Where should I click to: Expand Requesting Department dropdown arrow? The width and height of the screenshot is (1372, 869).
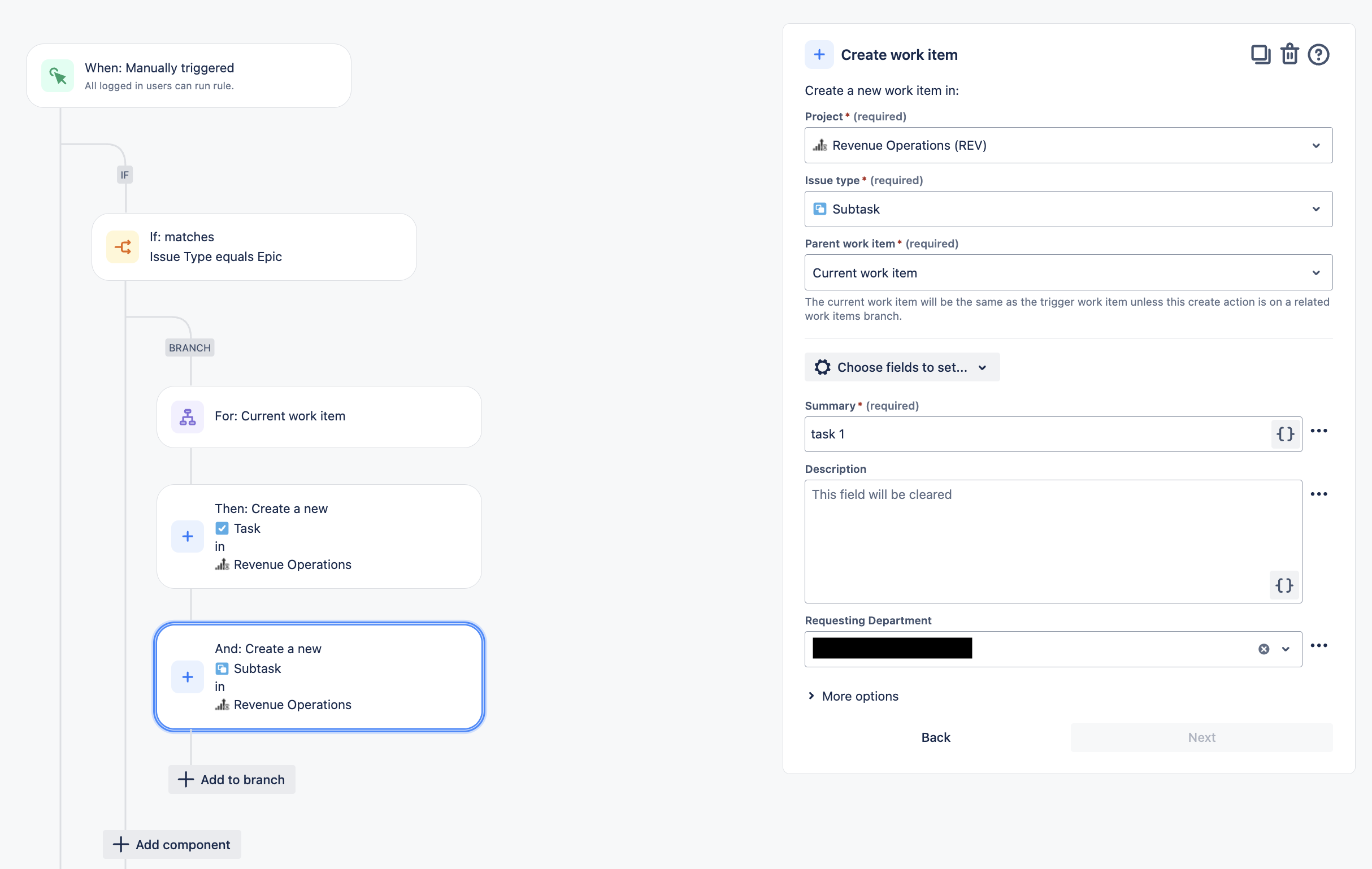tap(1286, 649)
